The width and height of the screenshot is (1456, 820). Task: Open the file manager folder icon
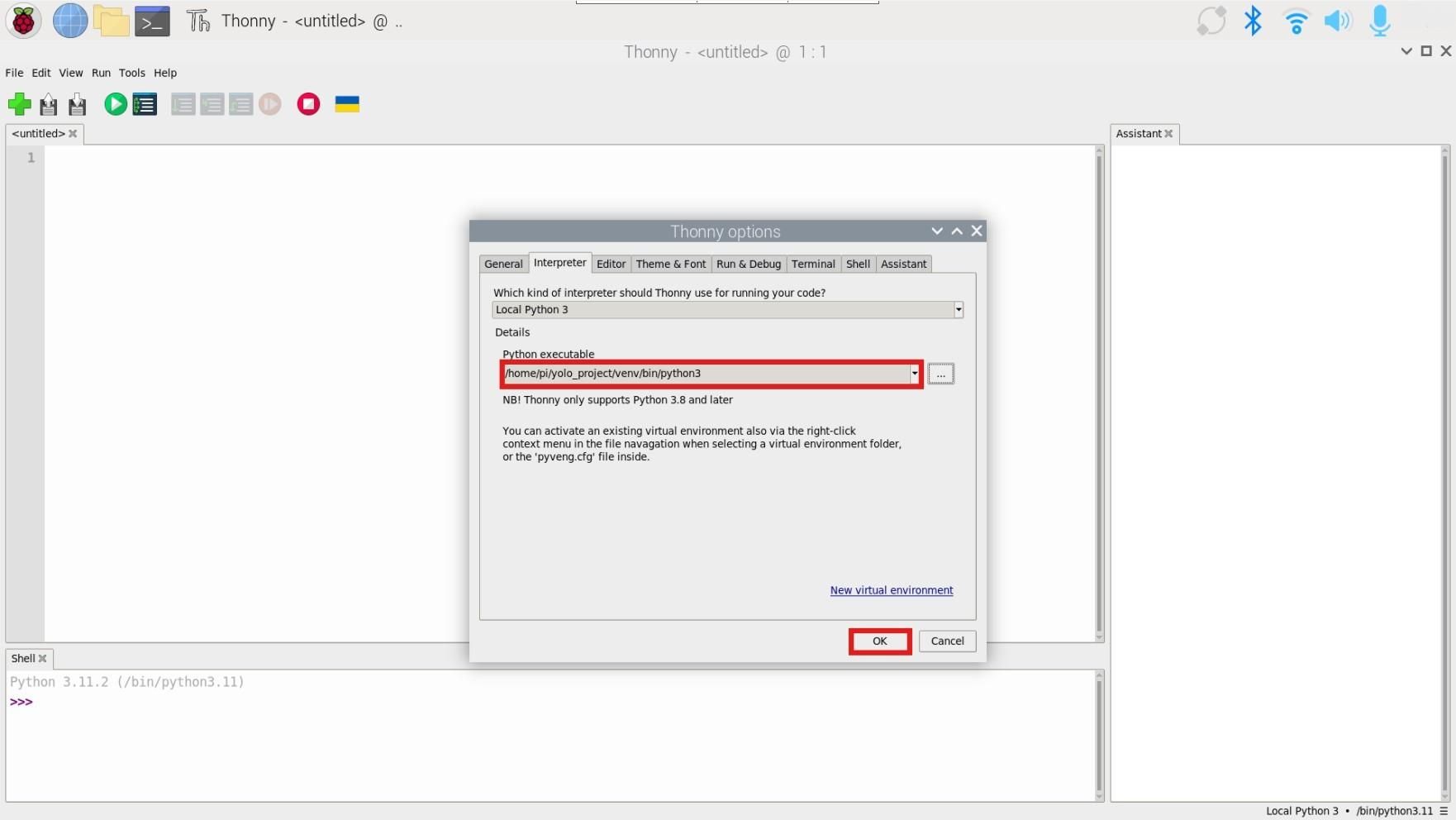pos(112,21)
